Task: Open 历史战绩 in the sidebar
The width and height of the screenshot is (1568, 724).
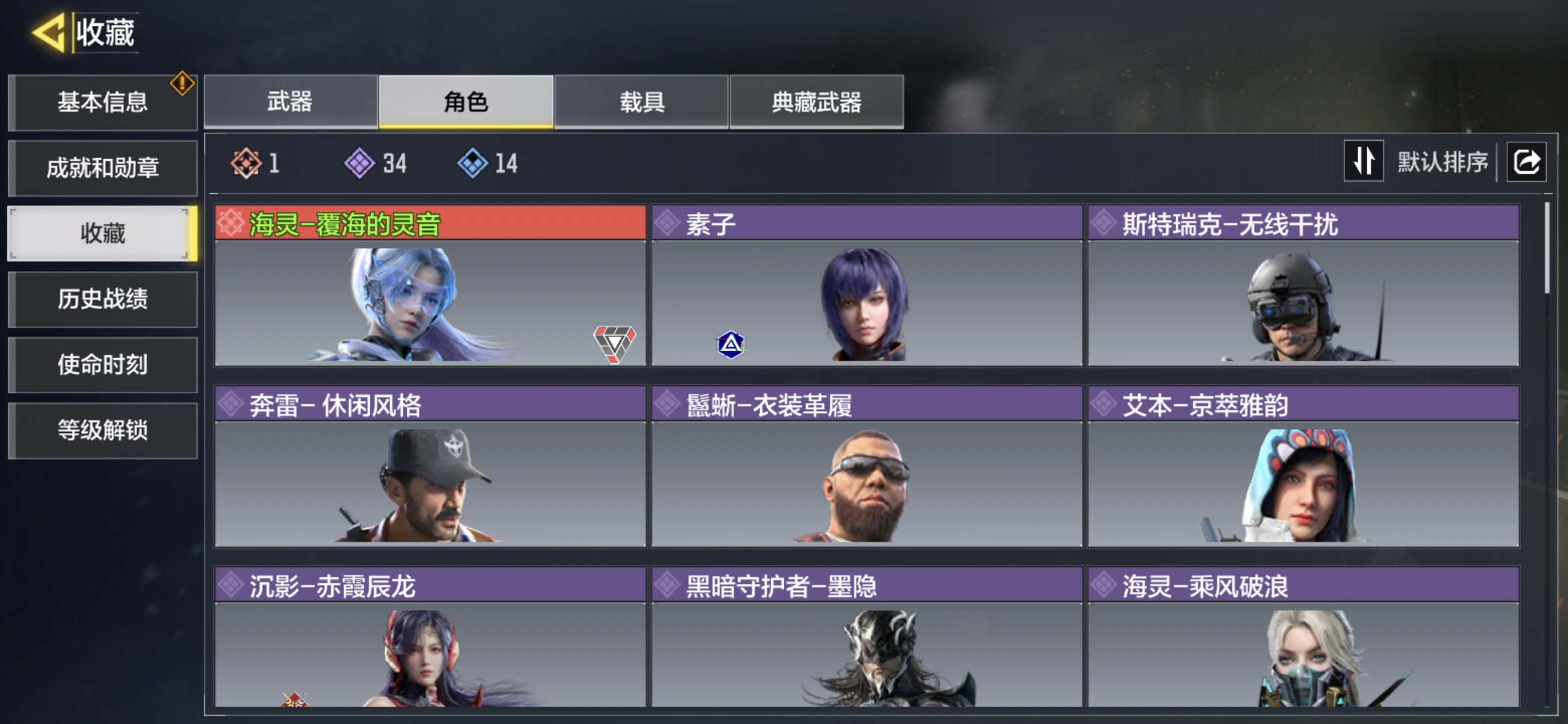Action: [x=103, y=299]
